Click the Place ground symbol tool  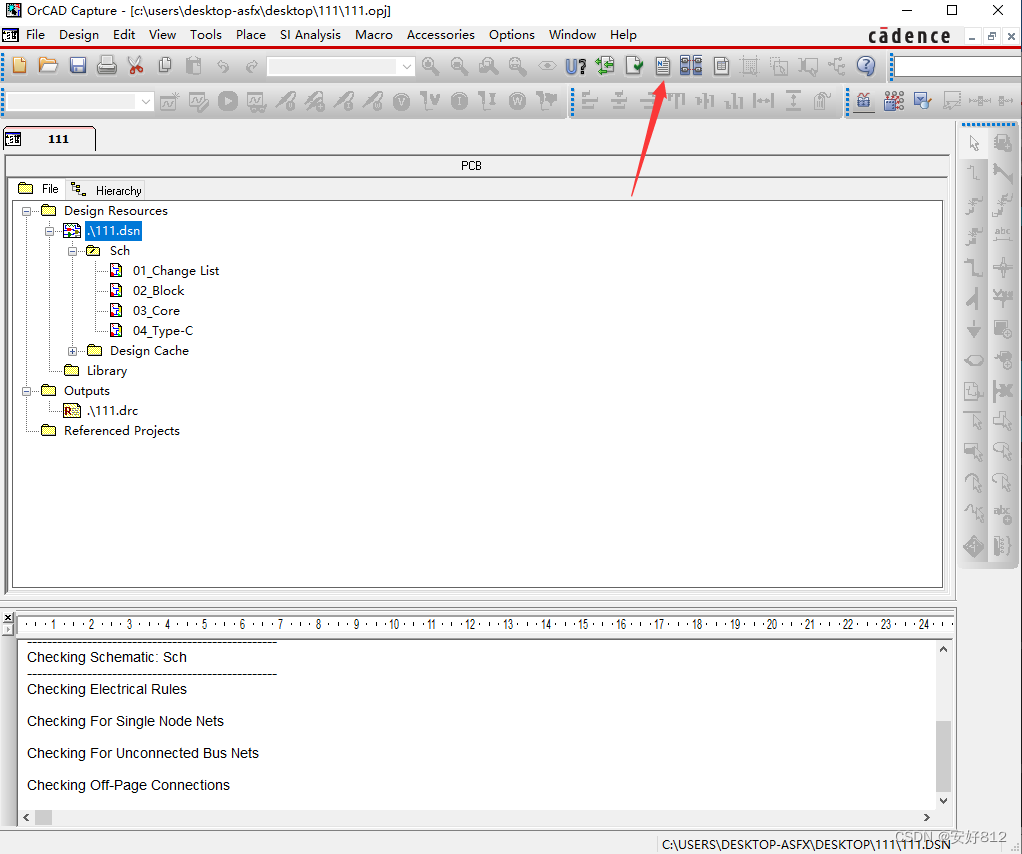pos(974,329)
